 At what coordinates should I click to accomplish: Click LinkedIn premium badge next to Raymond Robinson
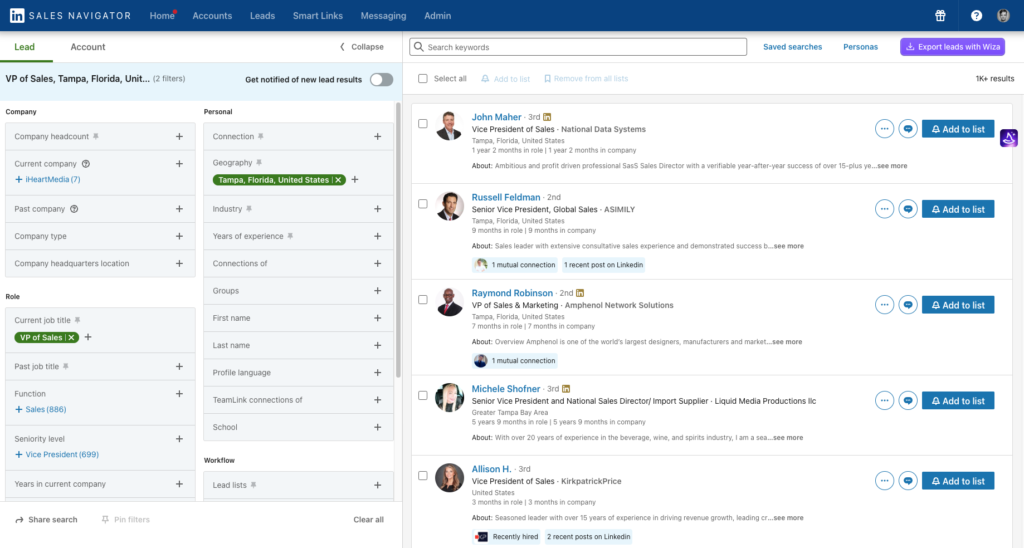(x=580, y=293)
